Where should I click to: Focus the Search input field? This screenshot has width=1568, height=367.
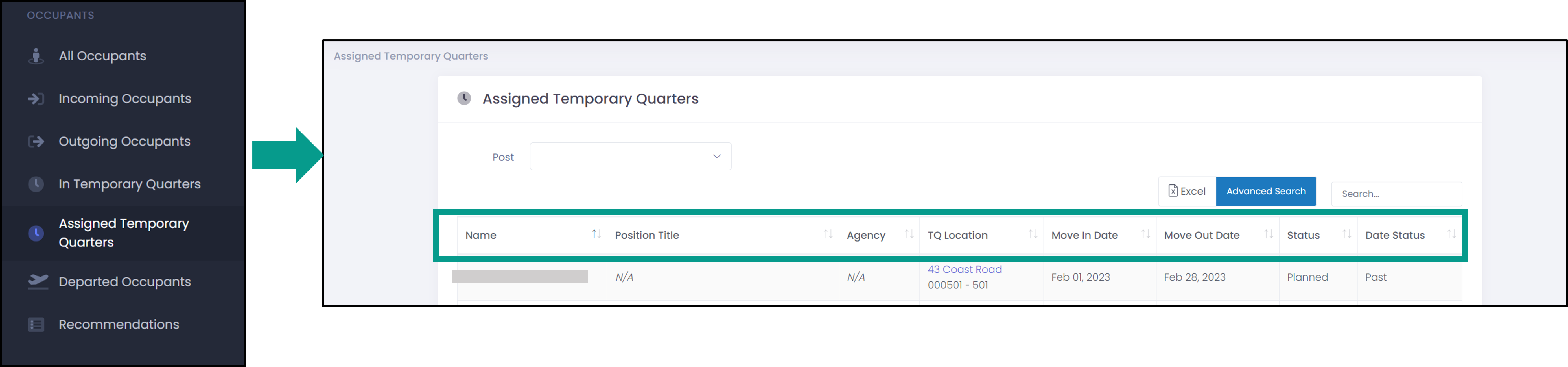(x=1396, y=194)
